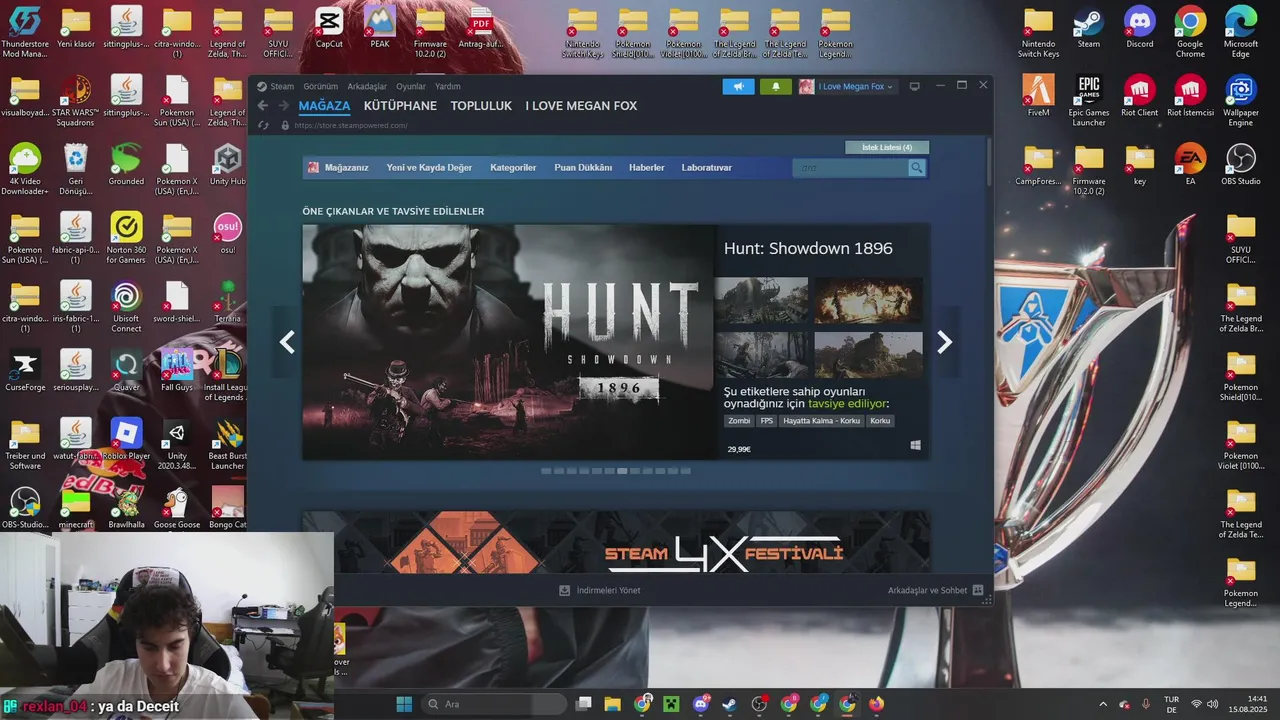Show next featured game carousel arrow
The width and height of the screenshot is (1280, 720).
tap(944, 342)
